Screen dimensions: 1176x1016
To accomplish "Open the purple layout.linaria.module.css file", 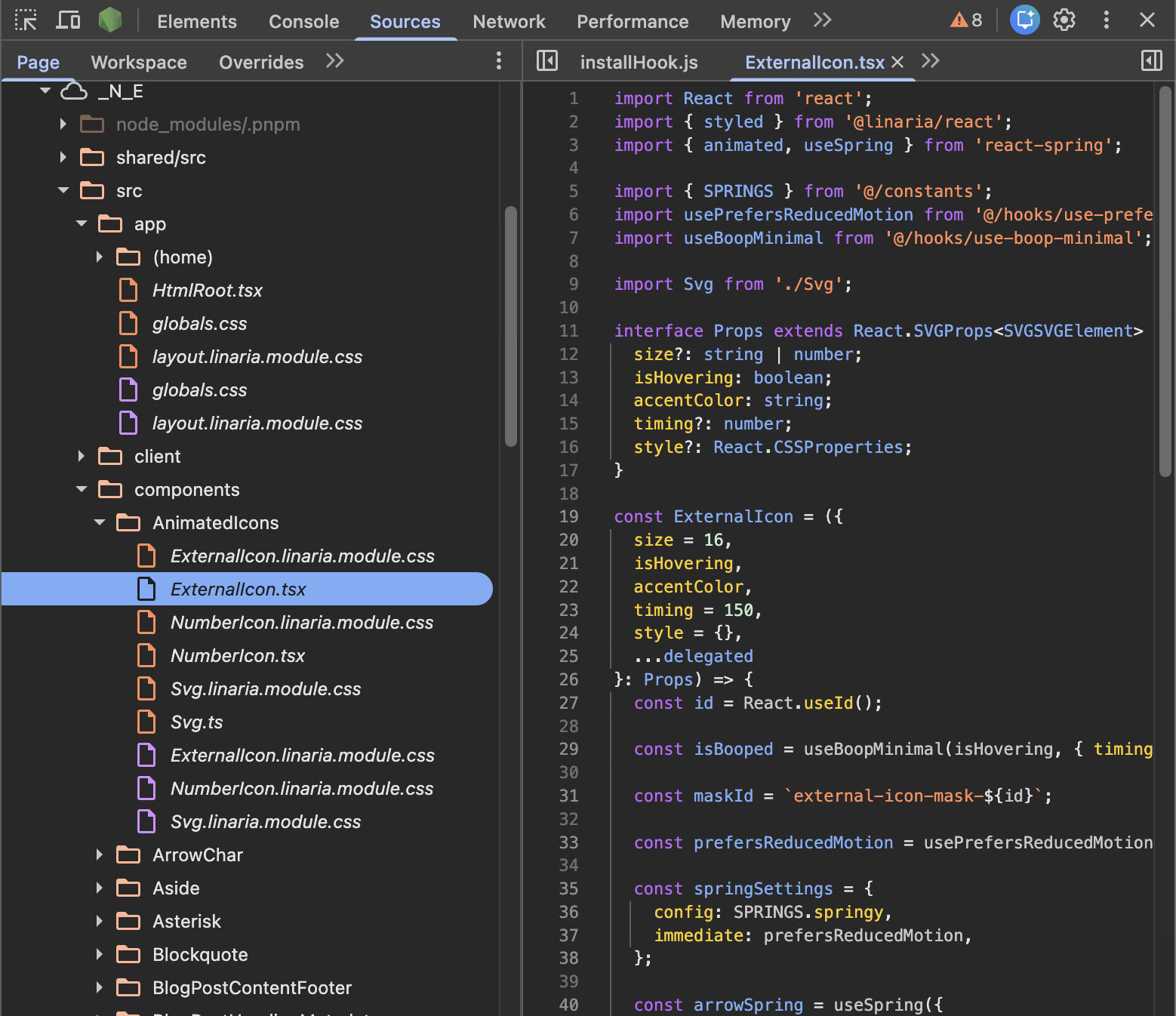I will point(257,423).
